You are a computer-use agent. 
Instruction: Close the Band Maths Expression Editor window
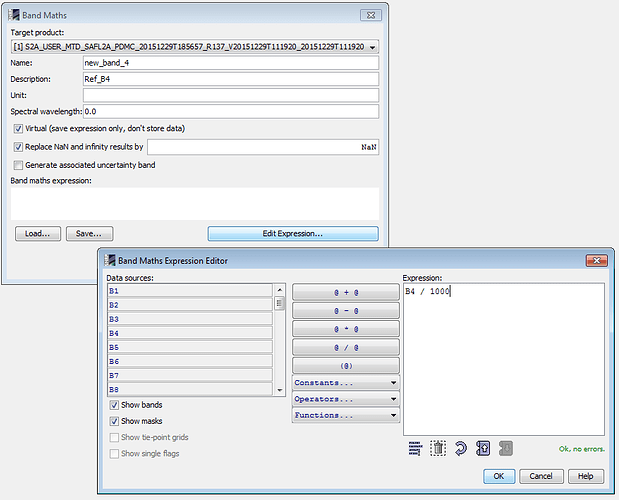[x=597, y=260]
